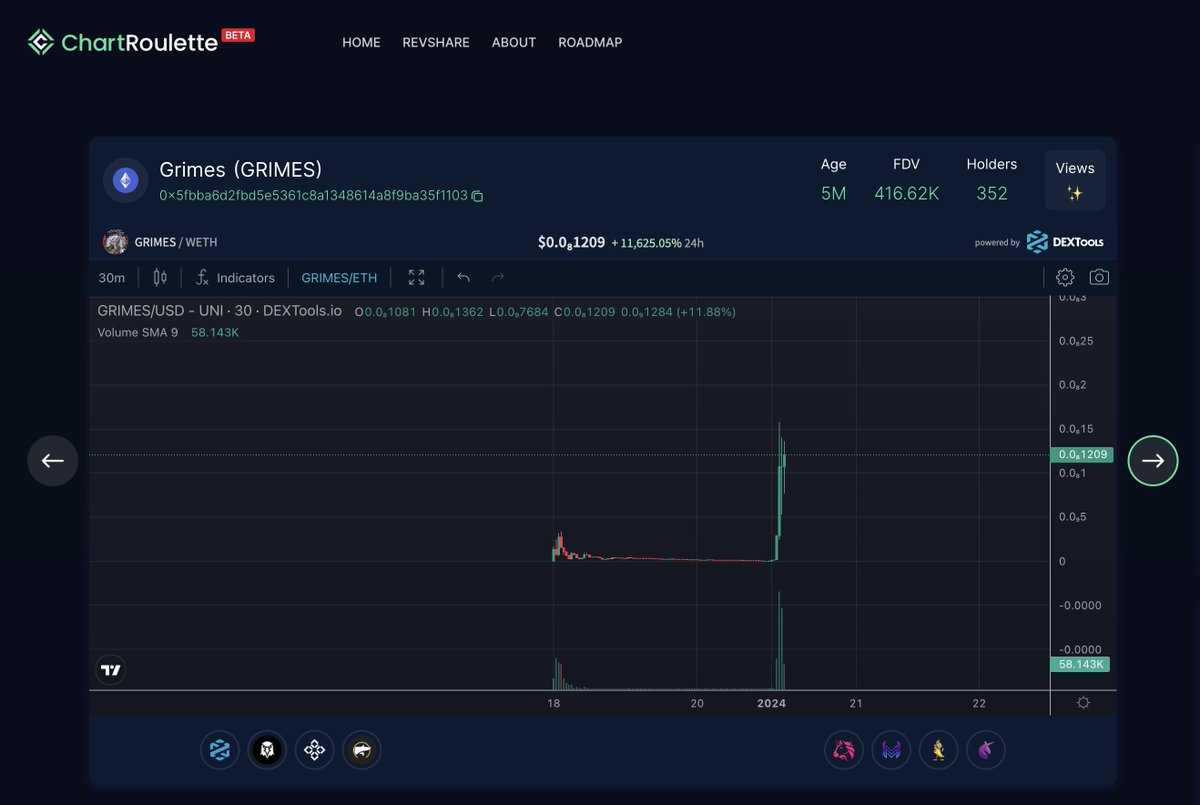Open the ROADMAP page
The image size is (1200, 805).
[590, 42]
